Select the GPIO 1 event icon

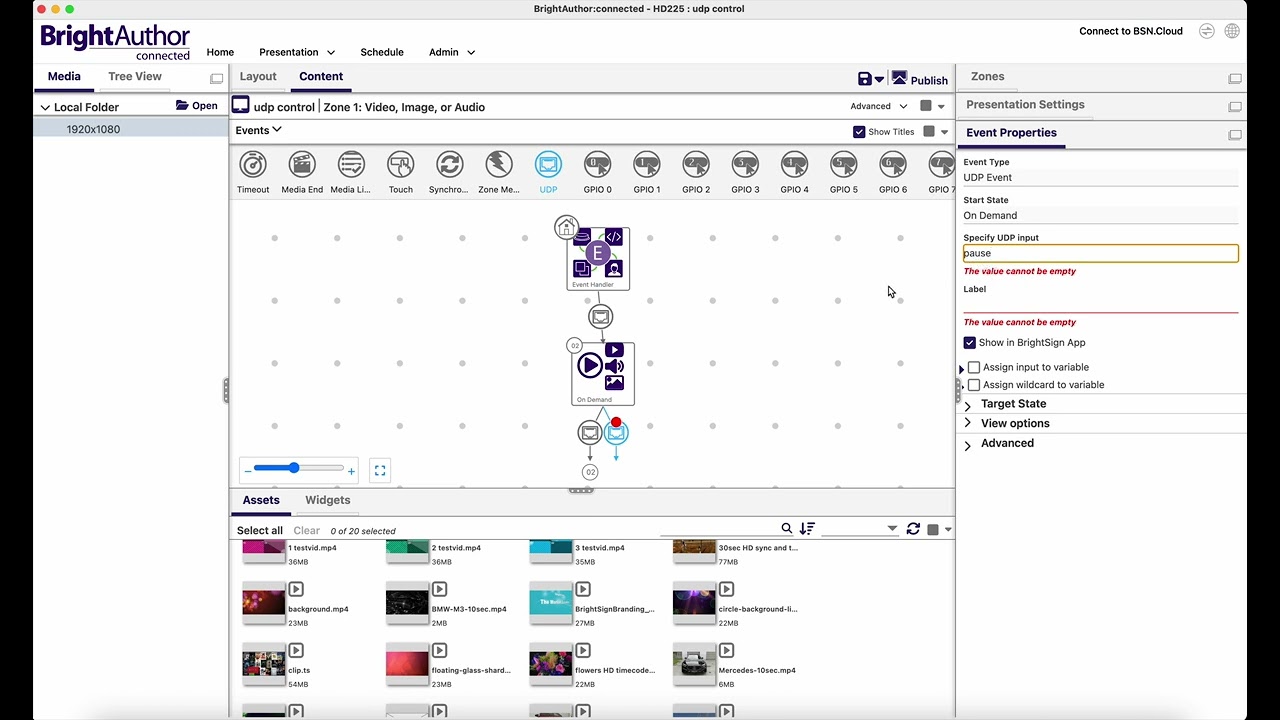click(646, 165)
